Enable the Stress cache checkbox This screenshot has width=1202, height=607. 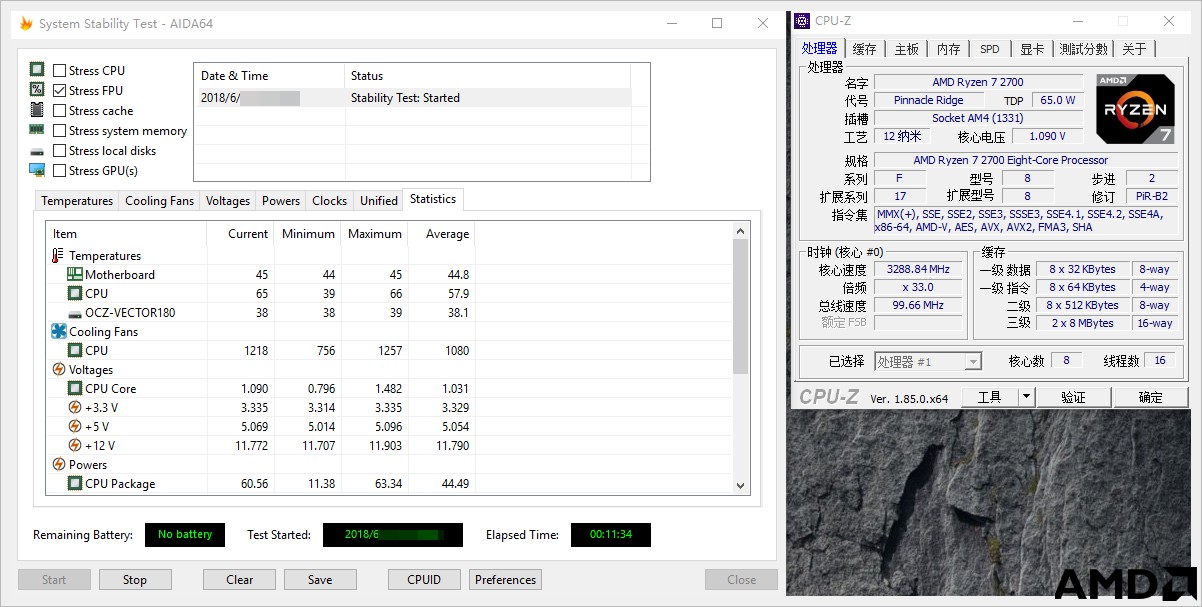60,111
